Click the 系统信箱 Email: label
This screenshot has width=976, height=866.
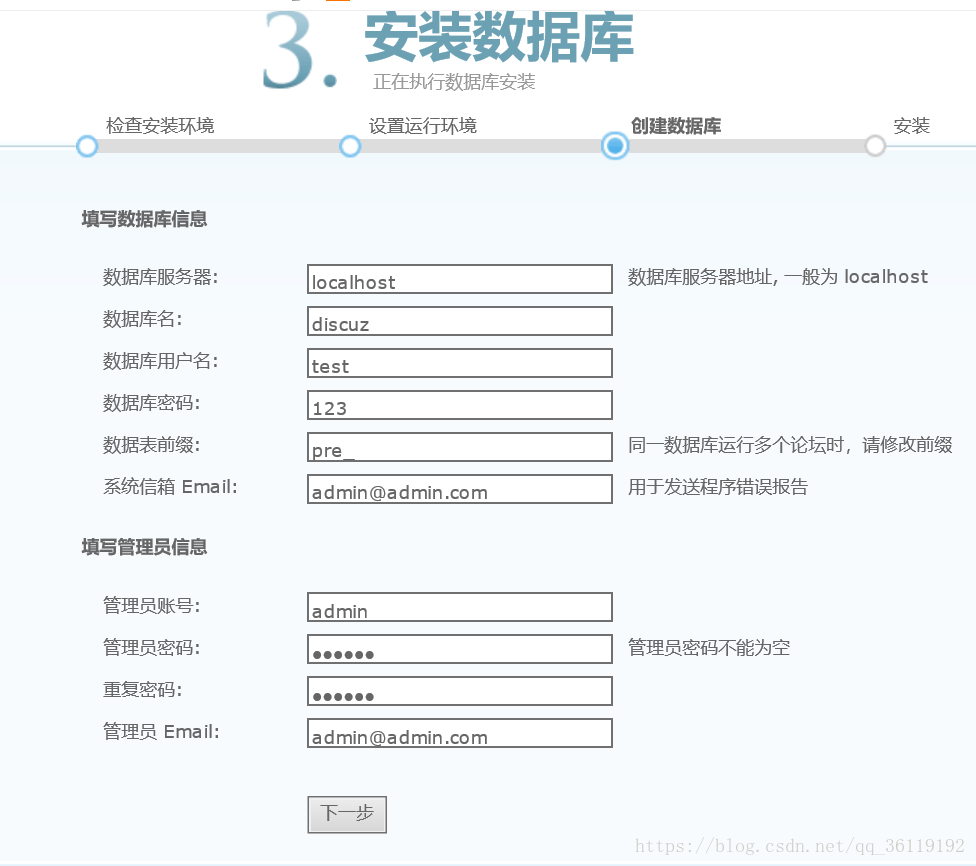pos(171,487)
